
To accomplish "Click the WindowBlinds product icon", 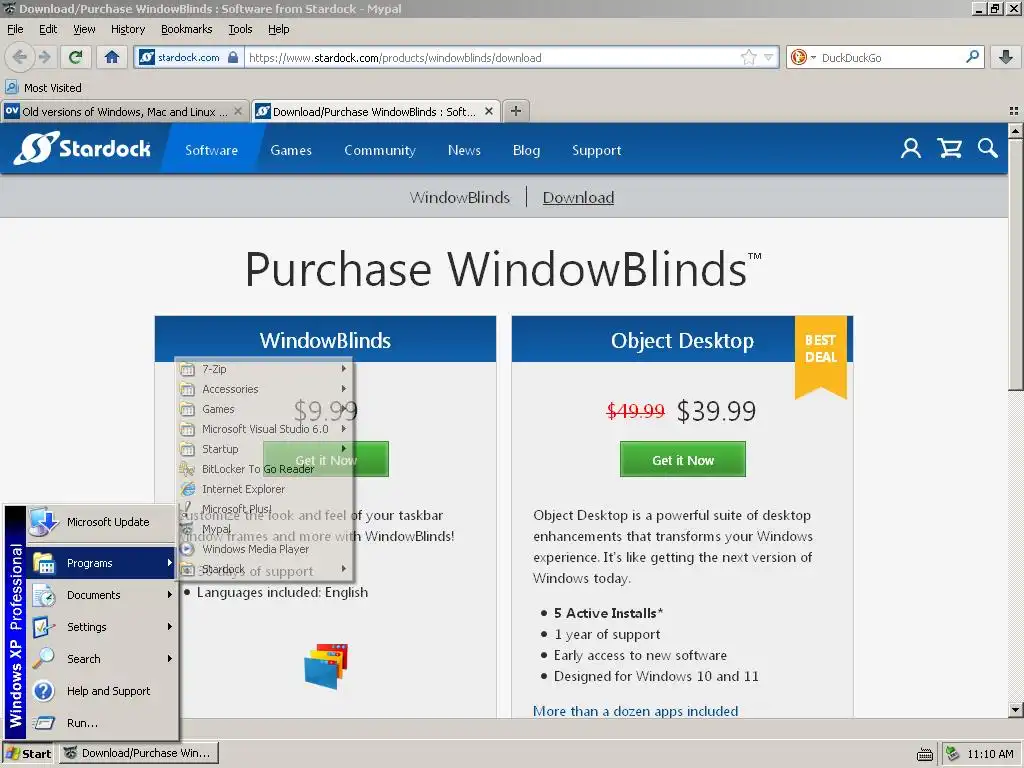I will 326,665.
